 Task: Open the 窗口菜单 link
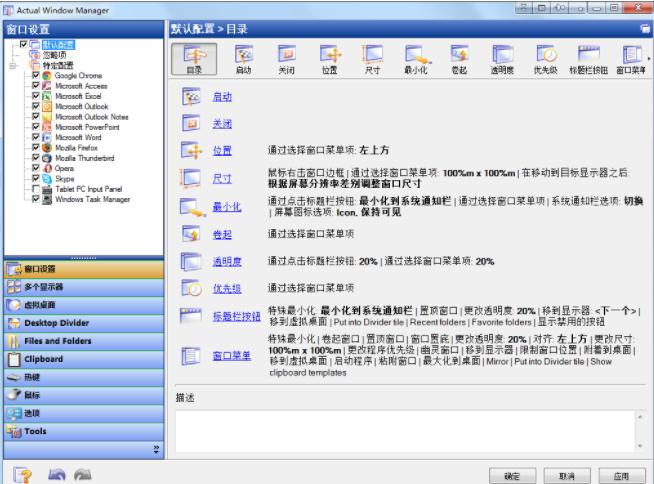point(231,356)
